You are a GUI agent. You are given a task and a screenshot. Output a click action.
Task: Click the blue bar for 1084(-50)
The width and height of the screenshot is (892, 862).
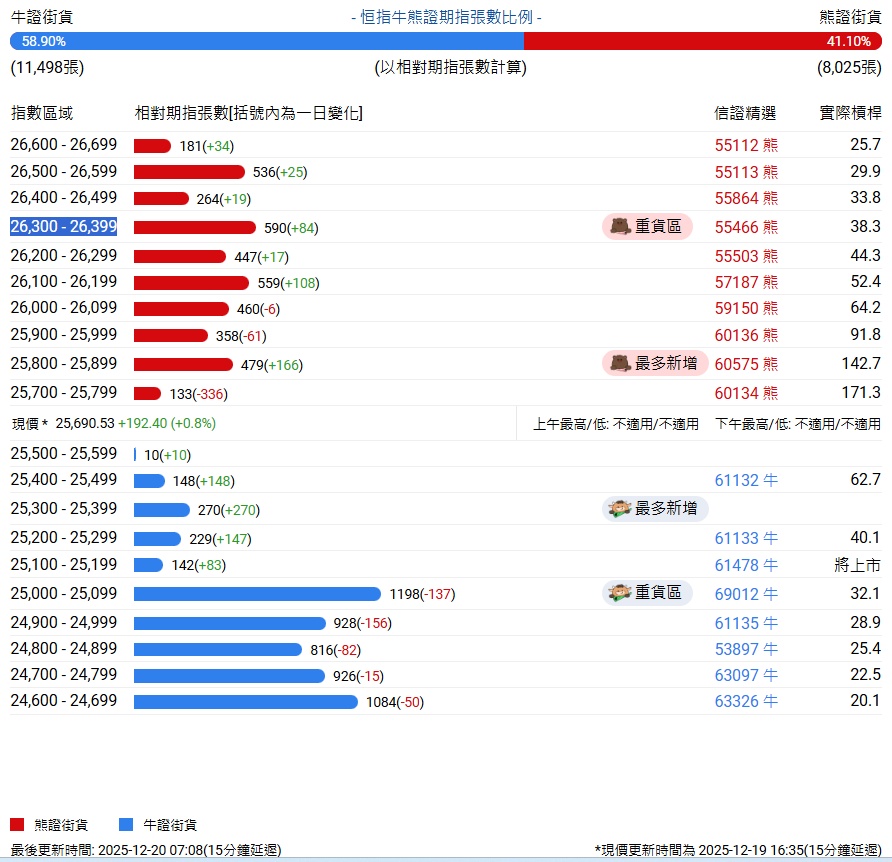coord(246,702)
